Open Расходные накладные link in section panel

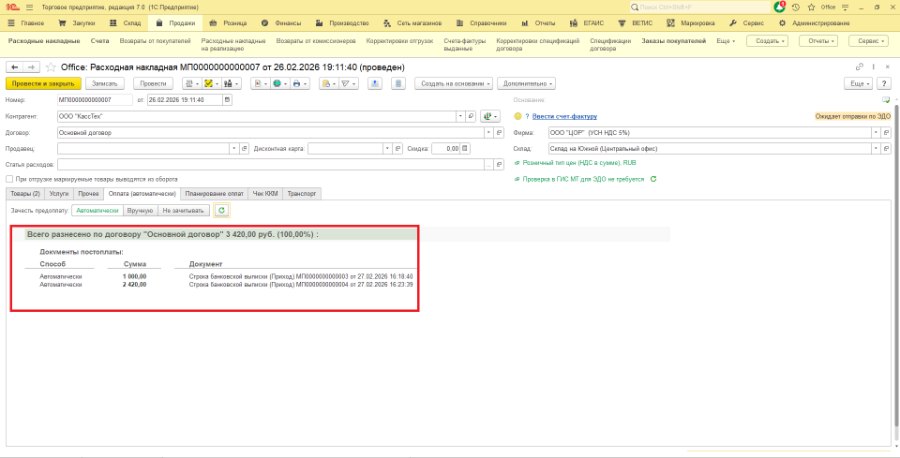pos(44,41)
